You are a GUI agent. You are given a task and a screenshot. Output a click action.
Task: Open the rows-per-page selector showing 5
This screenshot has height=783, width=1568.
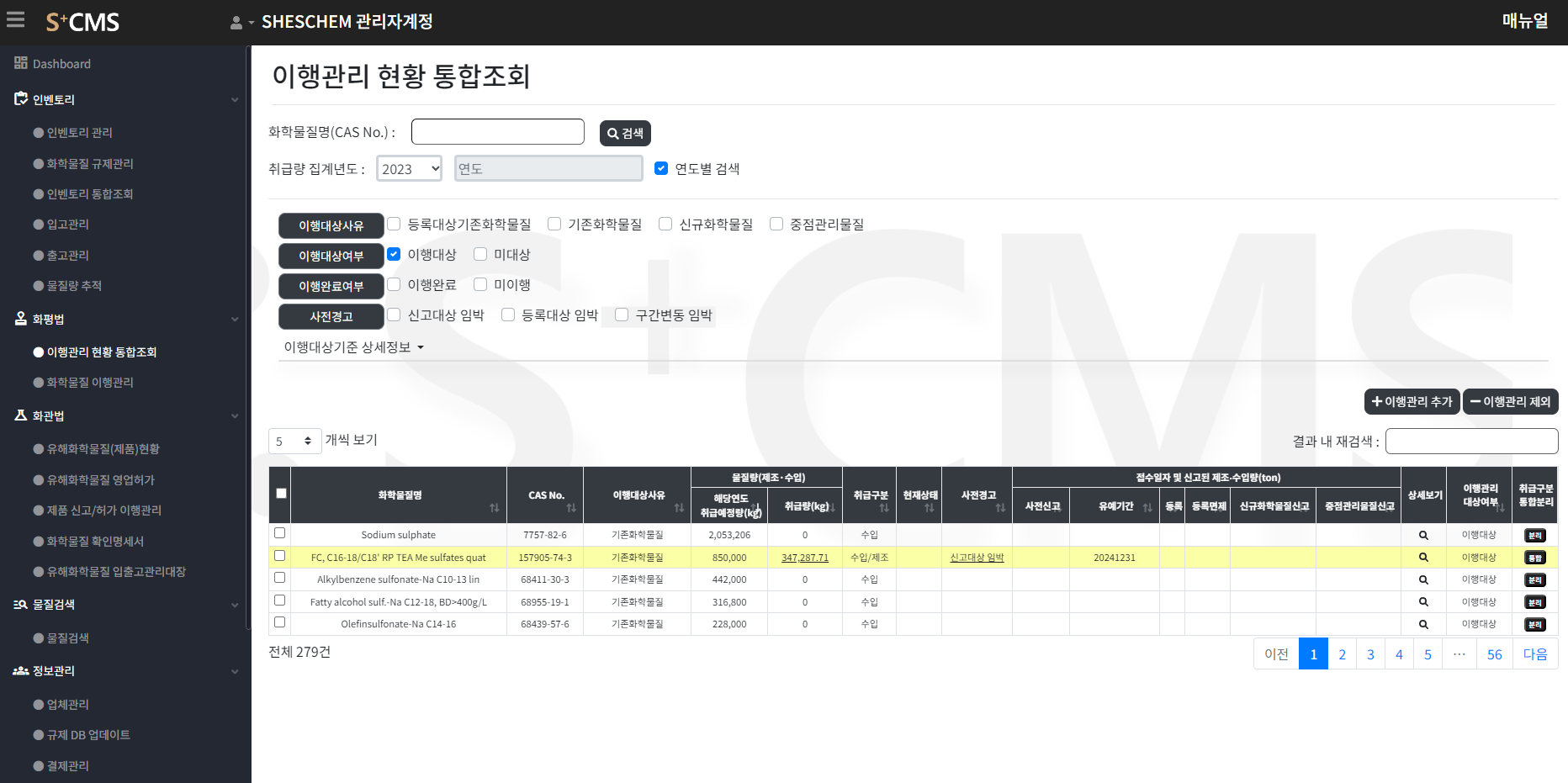click(294, 441)
